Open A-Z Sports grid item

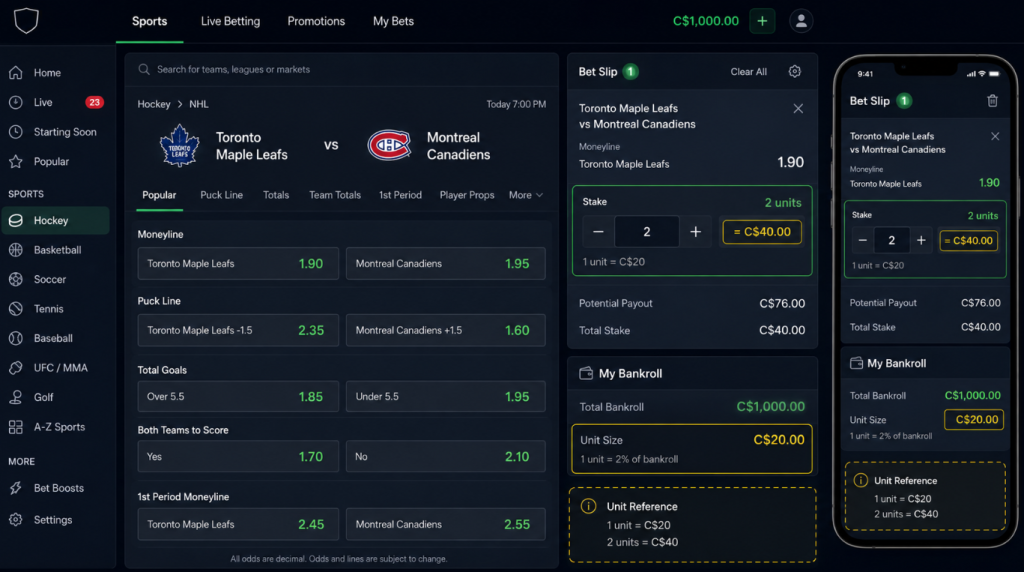click(56, 427)
